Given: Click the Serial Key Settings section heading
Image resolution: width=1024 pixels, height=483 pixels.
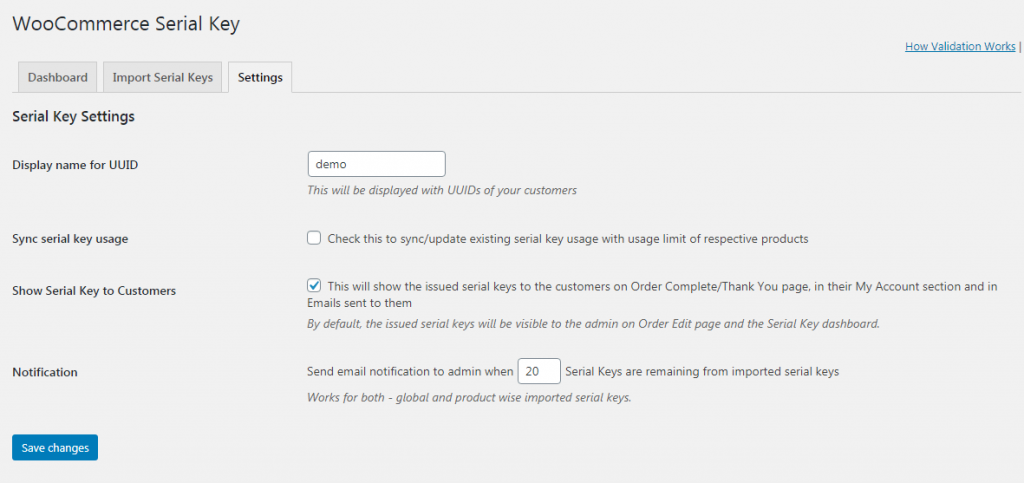Looking at the screenshot, I should click(x=73, y=117).
